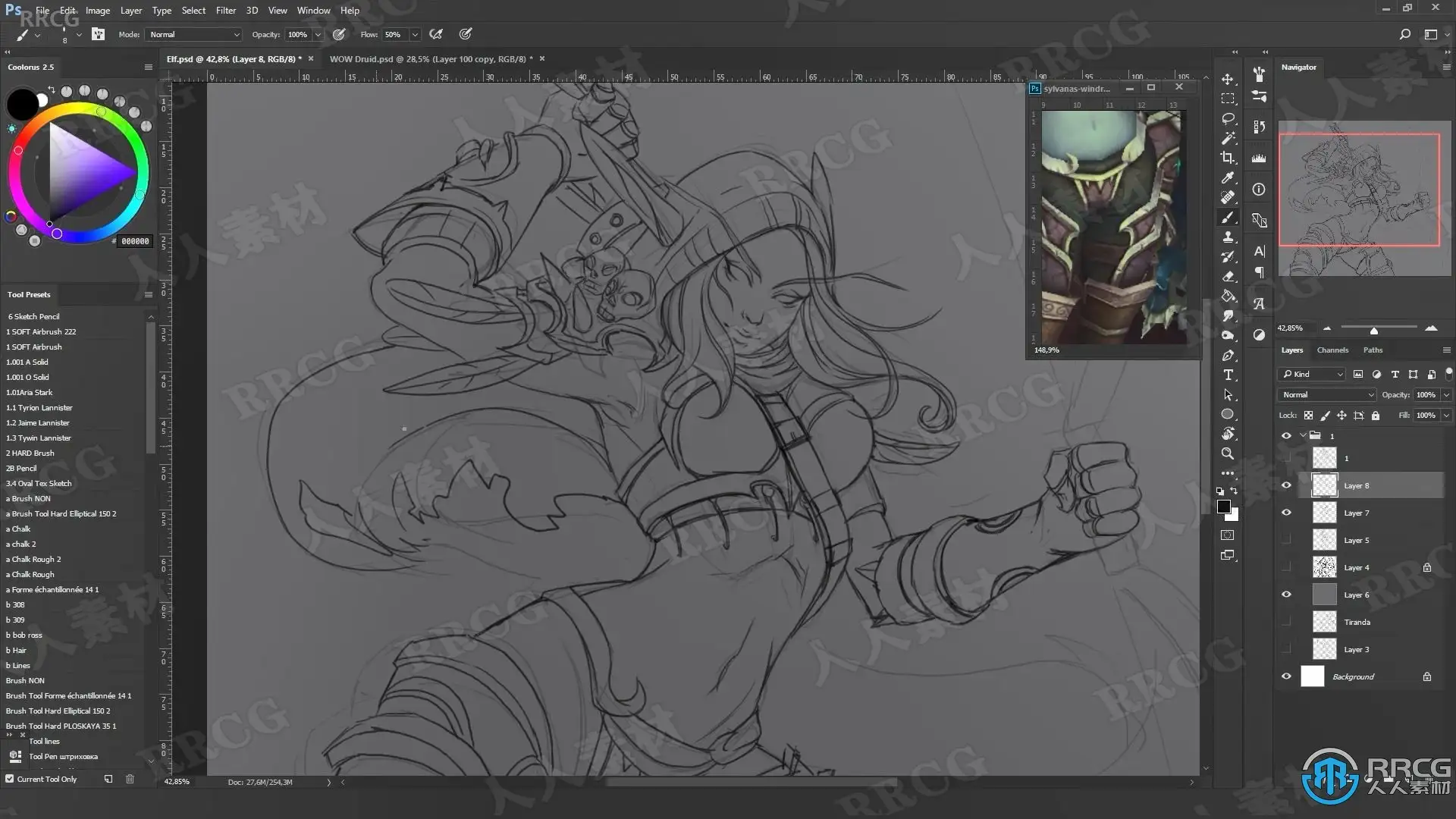Hide Layer 6 visibility eye
The image size is (1456, 819).
coord(1286,595)
